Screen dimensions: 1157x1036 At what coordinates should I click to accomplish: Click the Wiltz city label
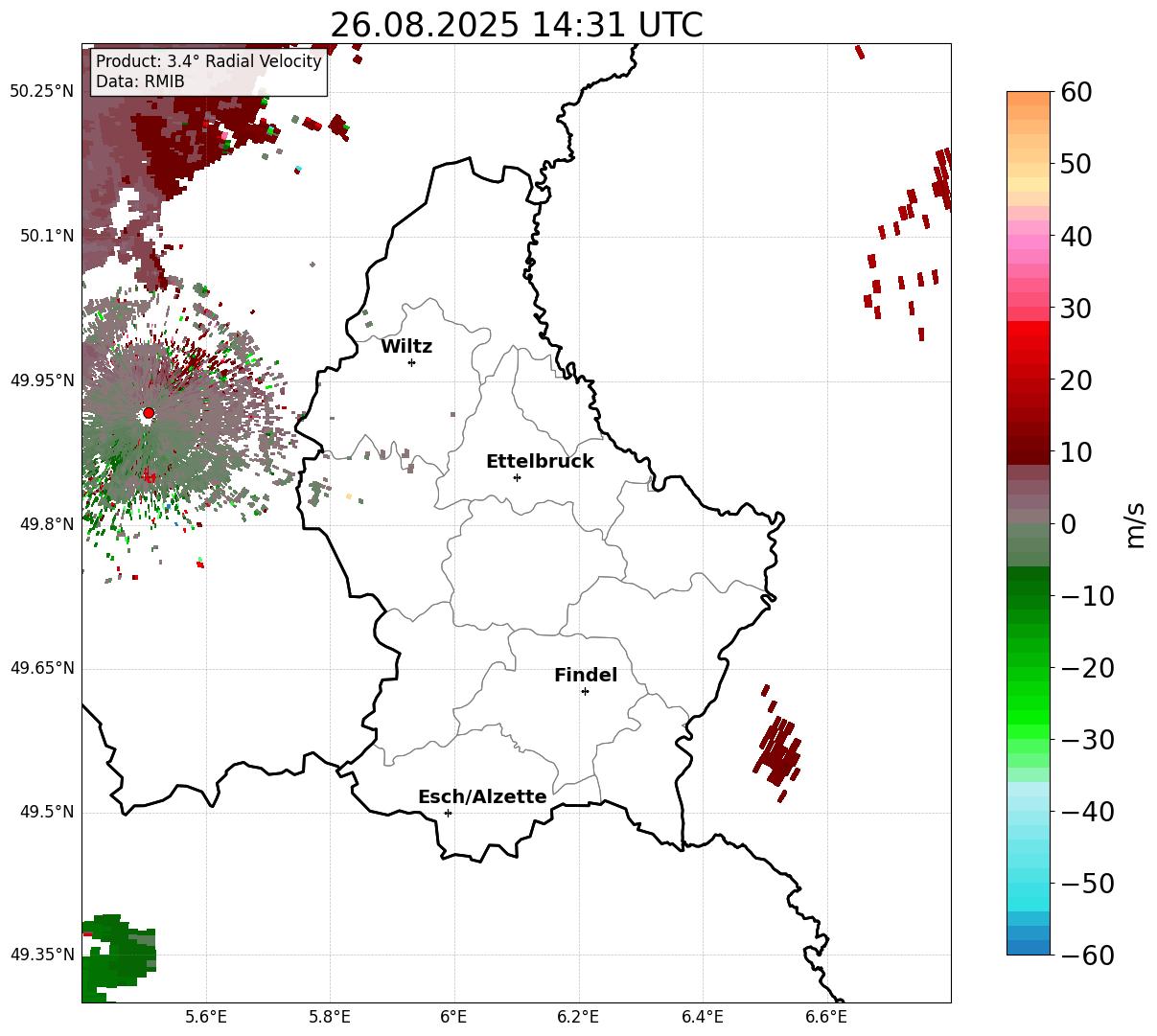point(406,347)
